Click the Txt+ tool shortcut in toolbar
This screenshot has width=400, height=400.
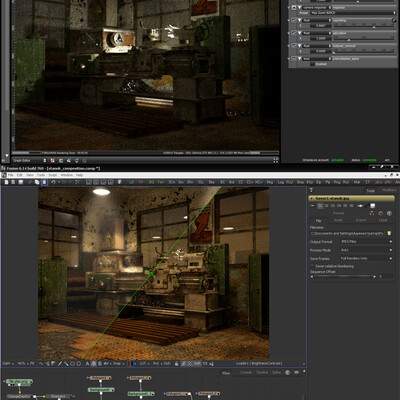coord(161,182)
